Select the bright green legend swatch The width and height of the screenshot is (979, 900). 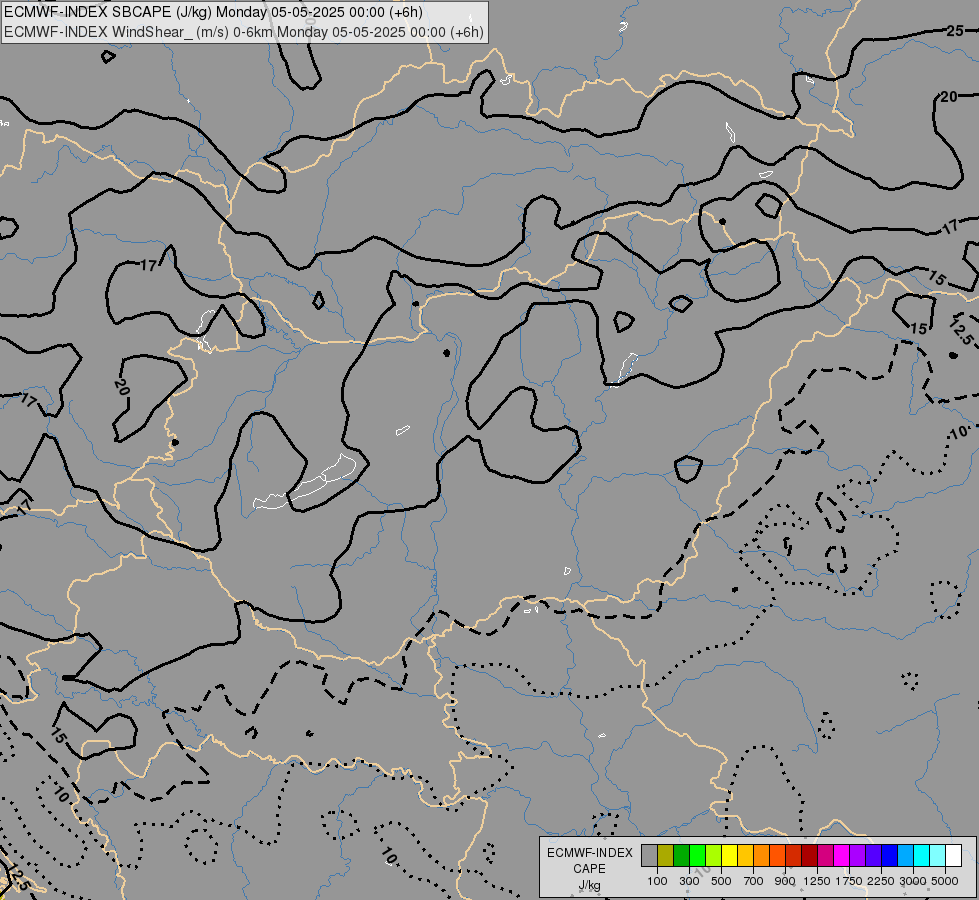(x=697, y=855)
